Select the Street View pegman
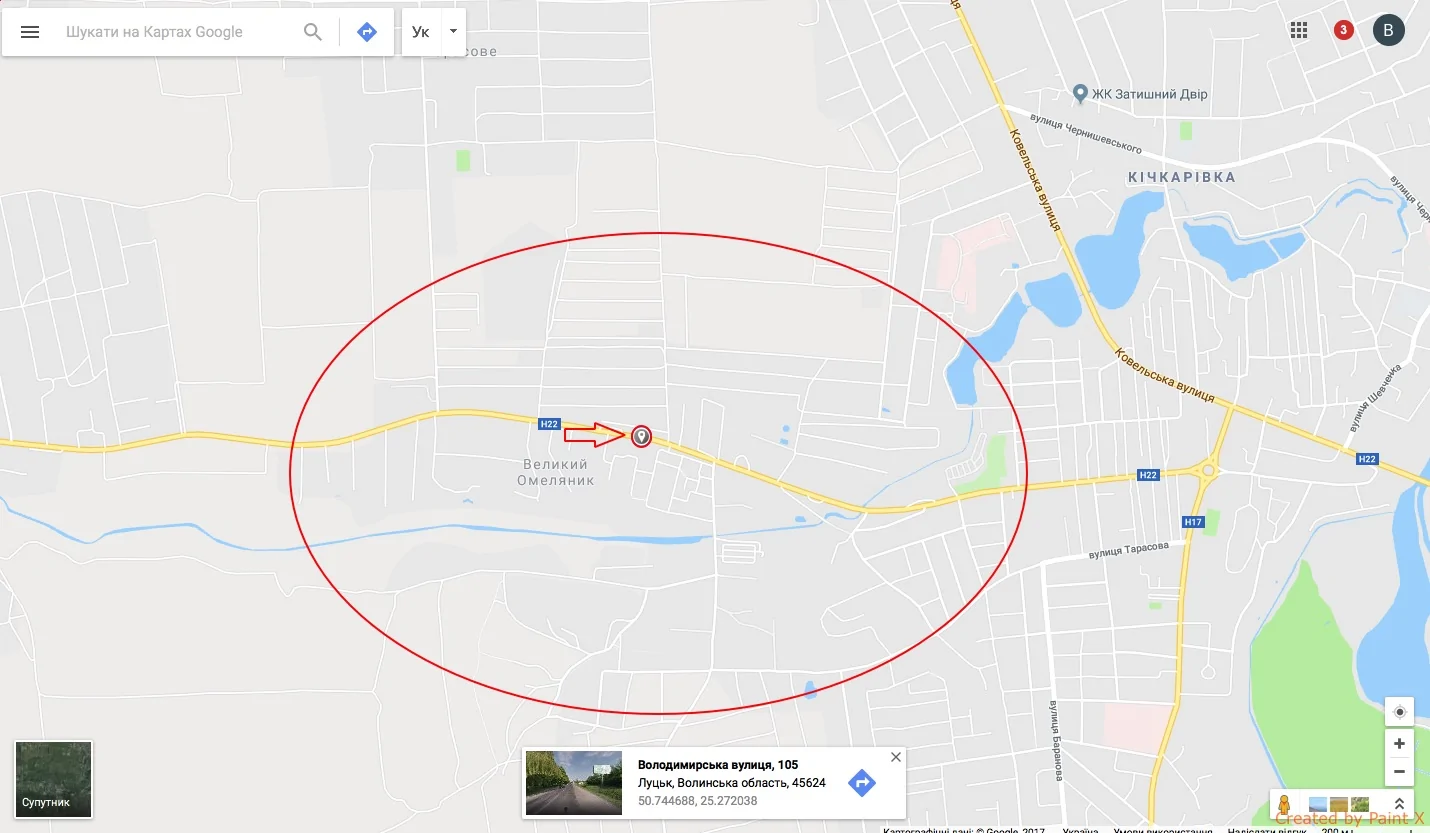Image resolution: width=1430 pixels, height=833 pixels. coord(1285,804)
